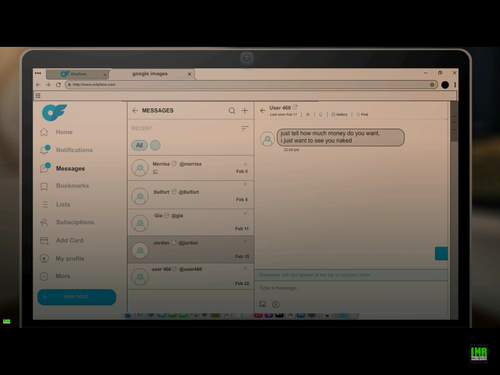Viewport: 500px width, 375px height.
Task: Open Subscriptions in the sidebar
Action: pos(75,222)
